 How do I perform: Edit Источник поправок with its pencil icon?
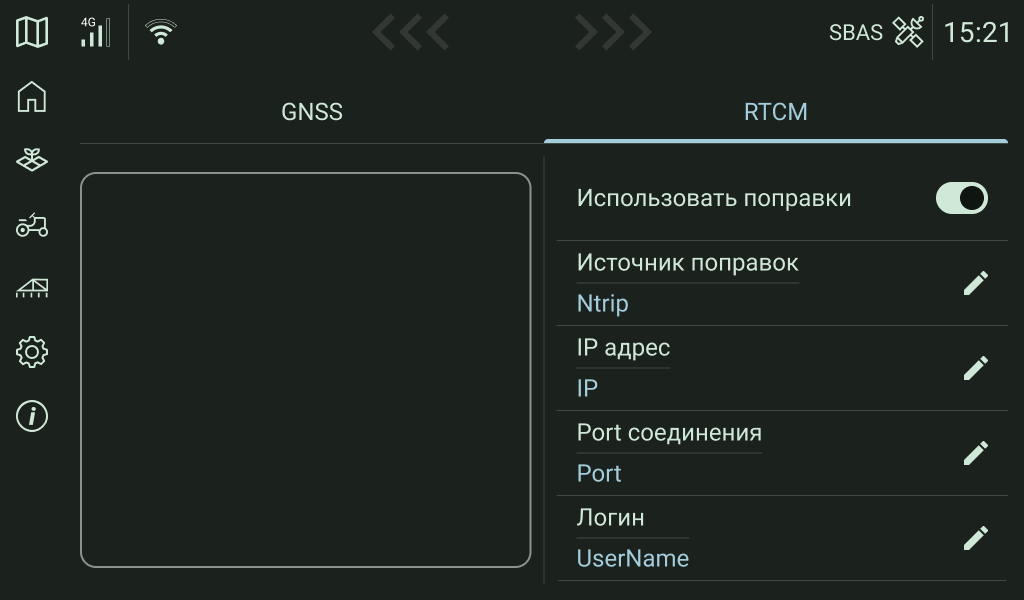pyautogui.click(x=975, y=282)
